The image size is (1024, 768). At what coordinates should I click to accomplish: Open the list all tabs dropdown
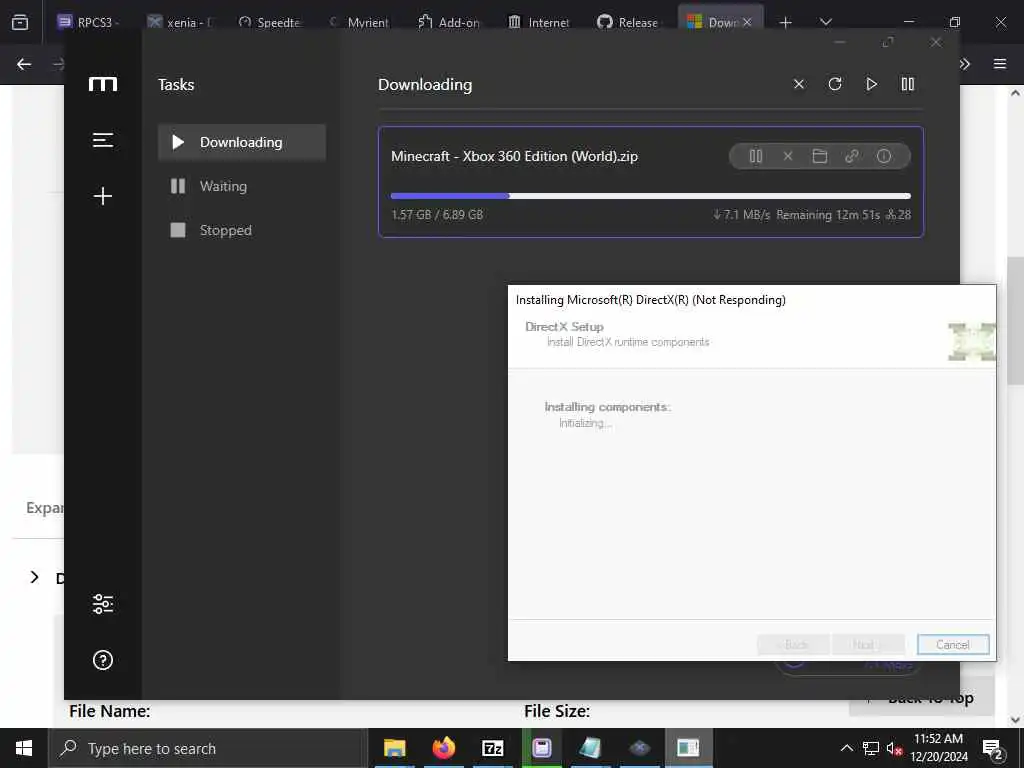coord(826,22)
